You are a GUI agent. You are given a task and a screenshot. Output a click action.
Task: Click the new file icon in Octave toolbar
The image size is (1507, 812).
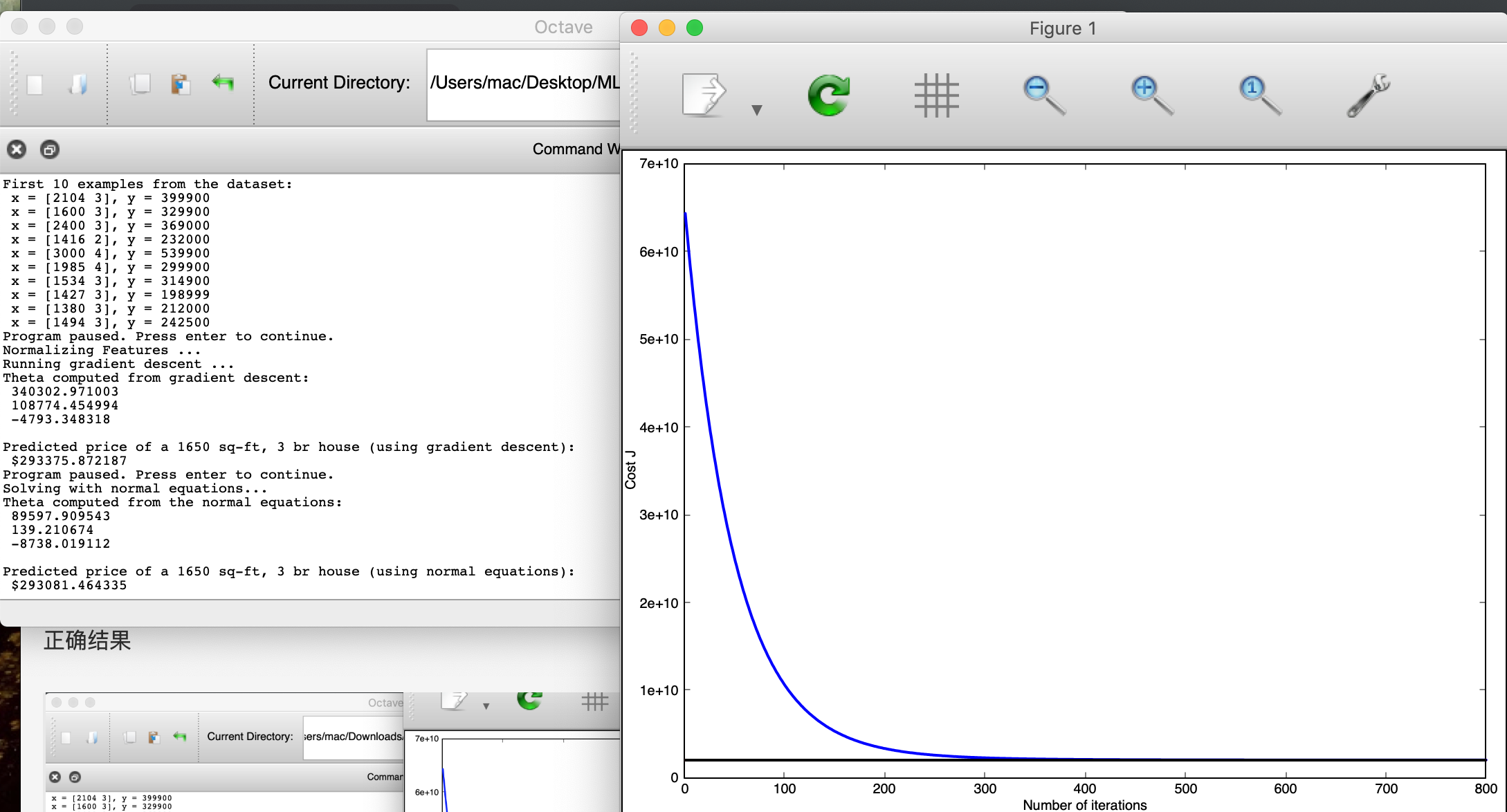35,84
